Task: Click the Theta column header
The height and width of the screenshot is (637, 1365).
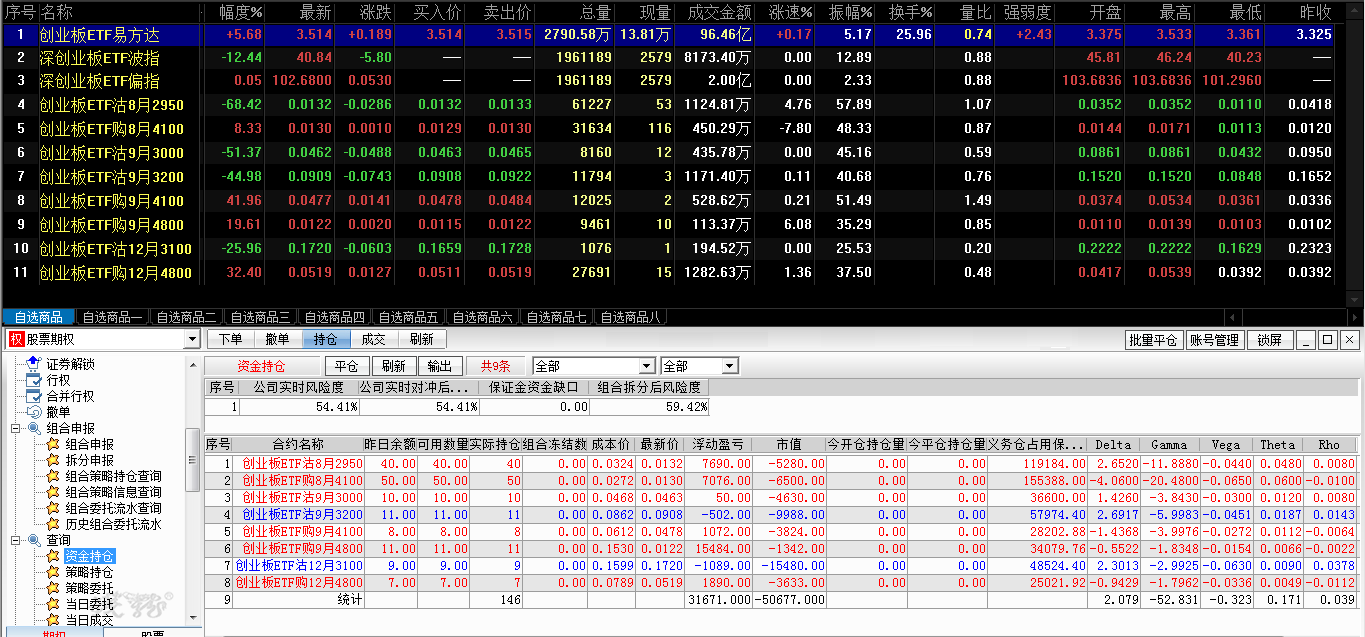Action: 1276,444
